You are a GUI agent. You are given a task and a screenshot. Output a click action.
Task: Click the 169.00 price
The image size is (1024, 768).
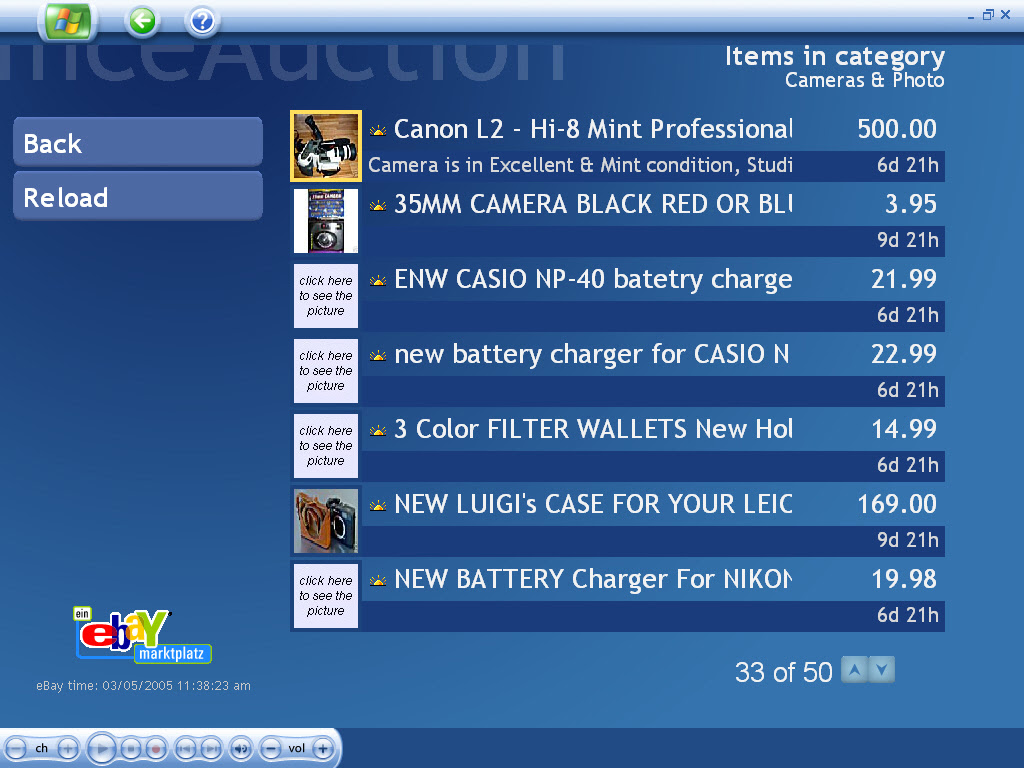point(897,504)
